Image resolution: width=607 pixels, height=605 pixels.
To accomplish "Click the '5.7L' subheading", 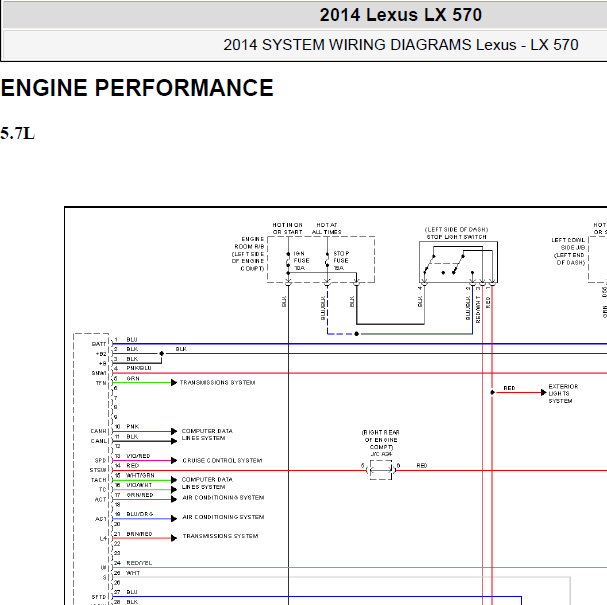I will (x=17, y=134).
